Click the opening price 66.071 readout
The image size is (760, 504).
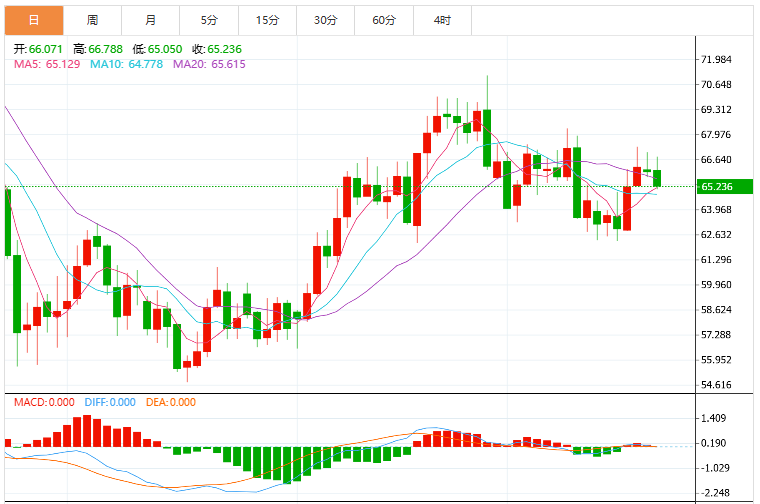pos(38,49)
